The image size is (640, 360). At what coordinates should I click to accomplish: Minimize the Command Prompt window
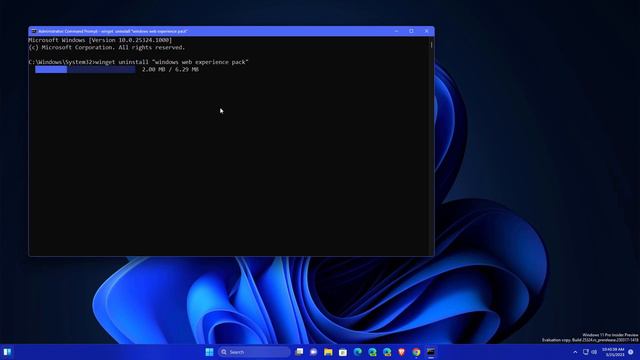[x=396, y=31]
